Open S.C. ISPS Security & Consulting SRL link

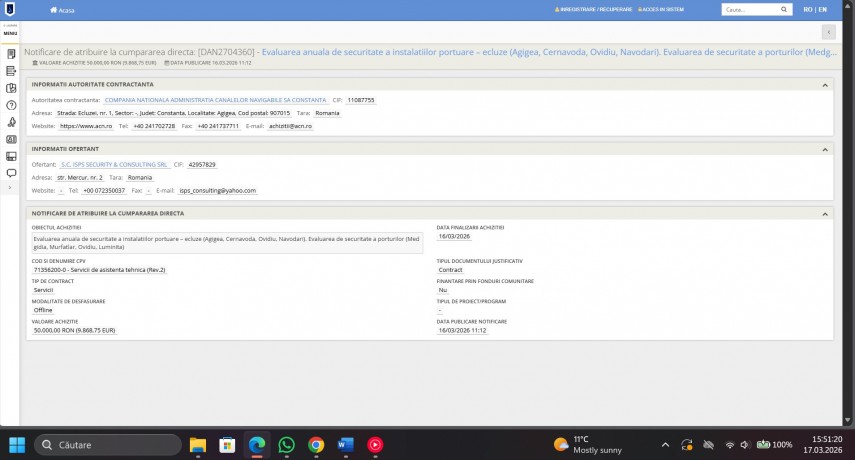pyautogui.click(x=114, y=164)
